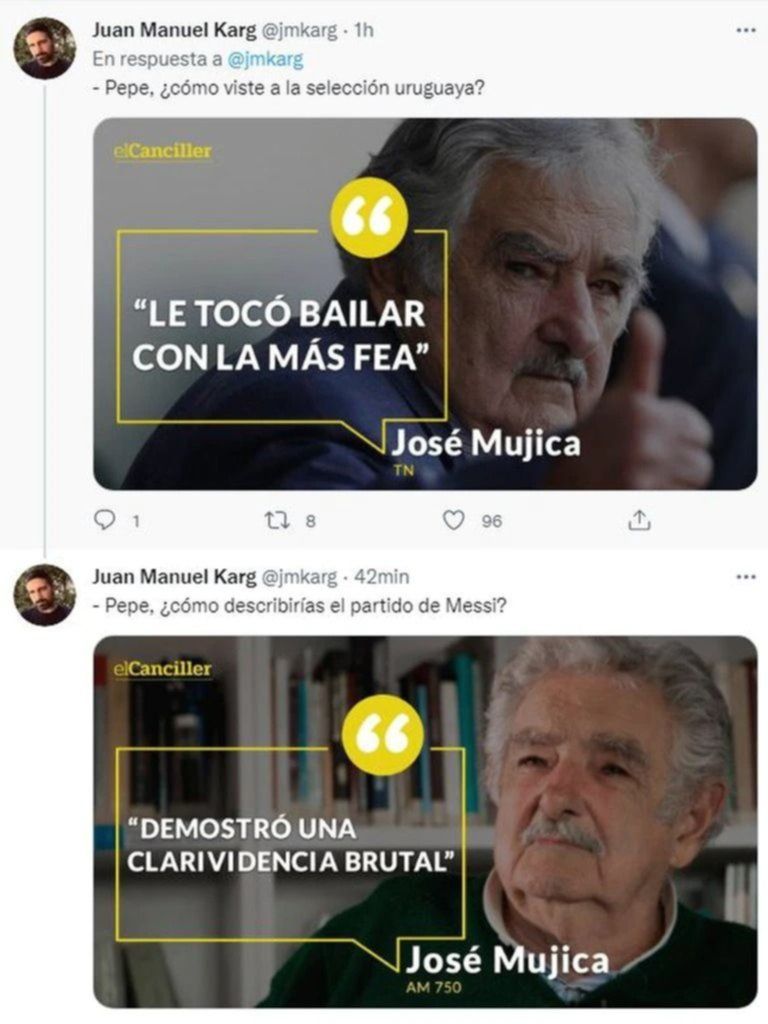Open the three-dot menu of second tweet
The image size is (768, 1024).
[746, 577]
